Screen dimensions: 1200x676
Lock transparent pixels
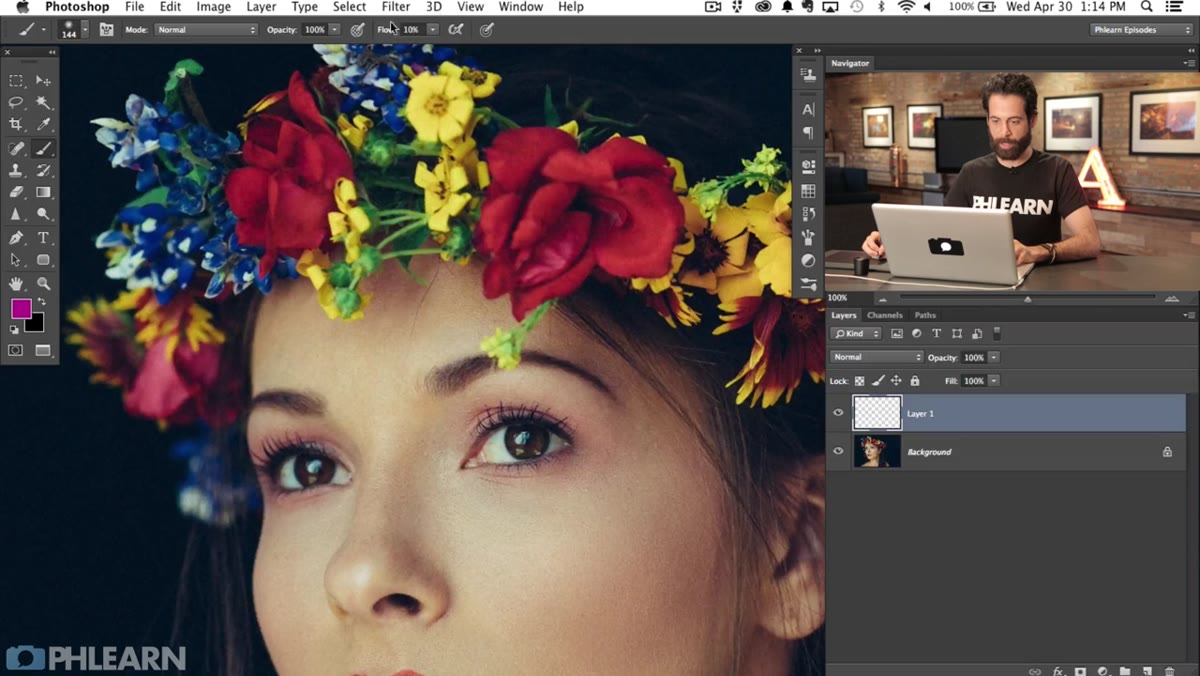click(860, 381)
